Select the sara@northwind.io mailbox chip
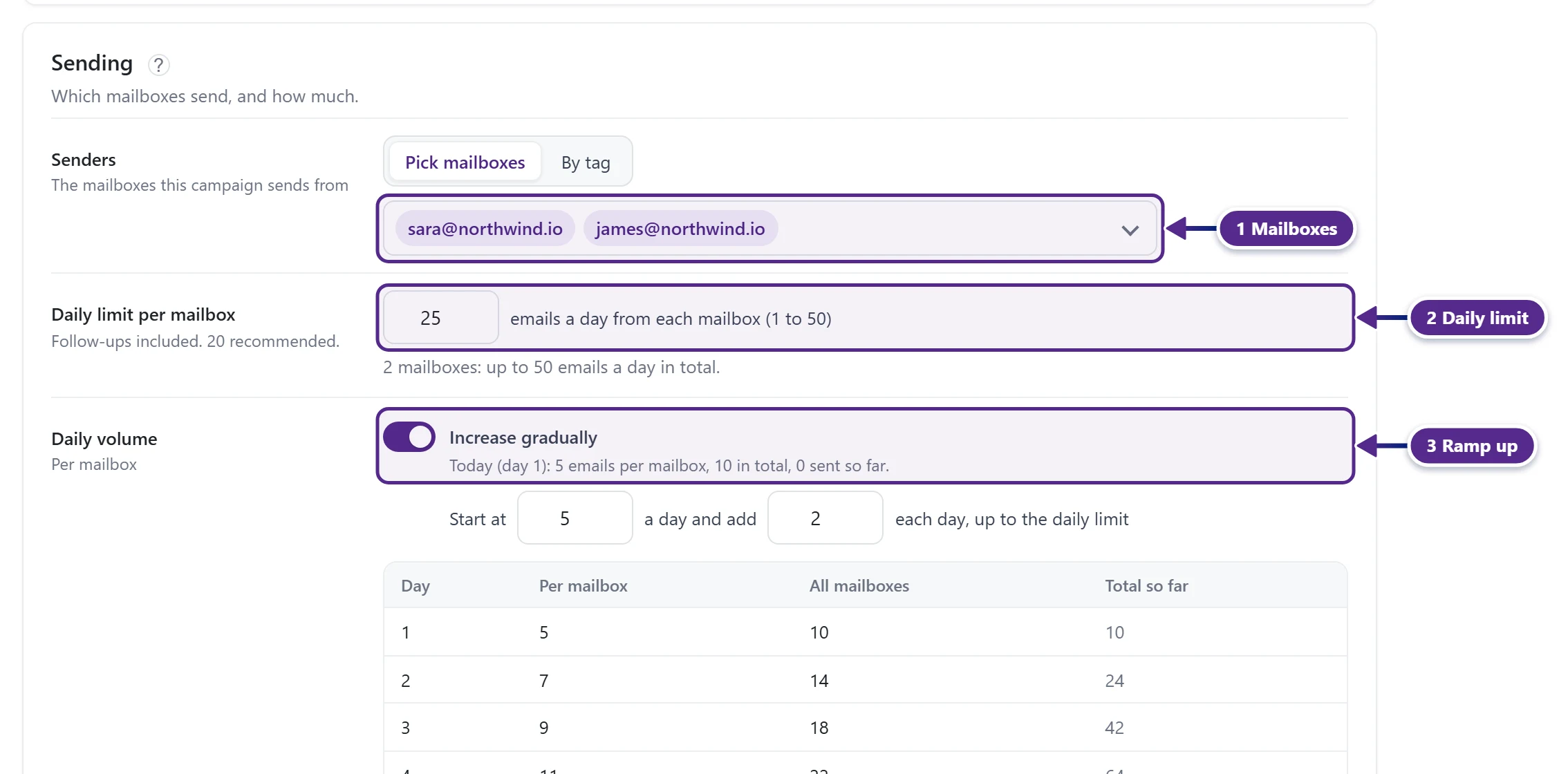This screenshot has width=1568, height=774. point(485,229)
